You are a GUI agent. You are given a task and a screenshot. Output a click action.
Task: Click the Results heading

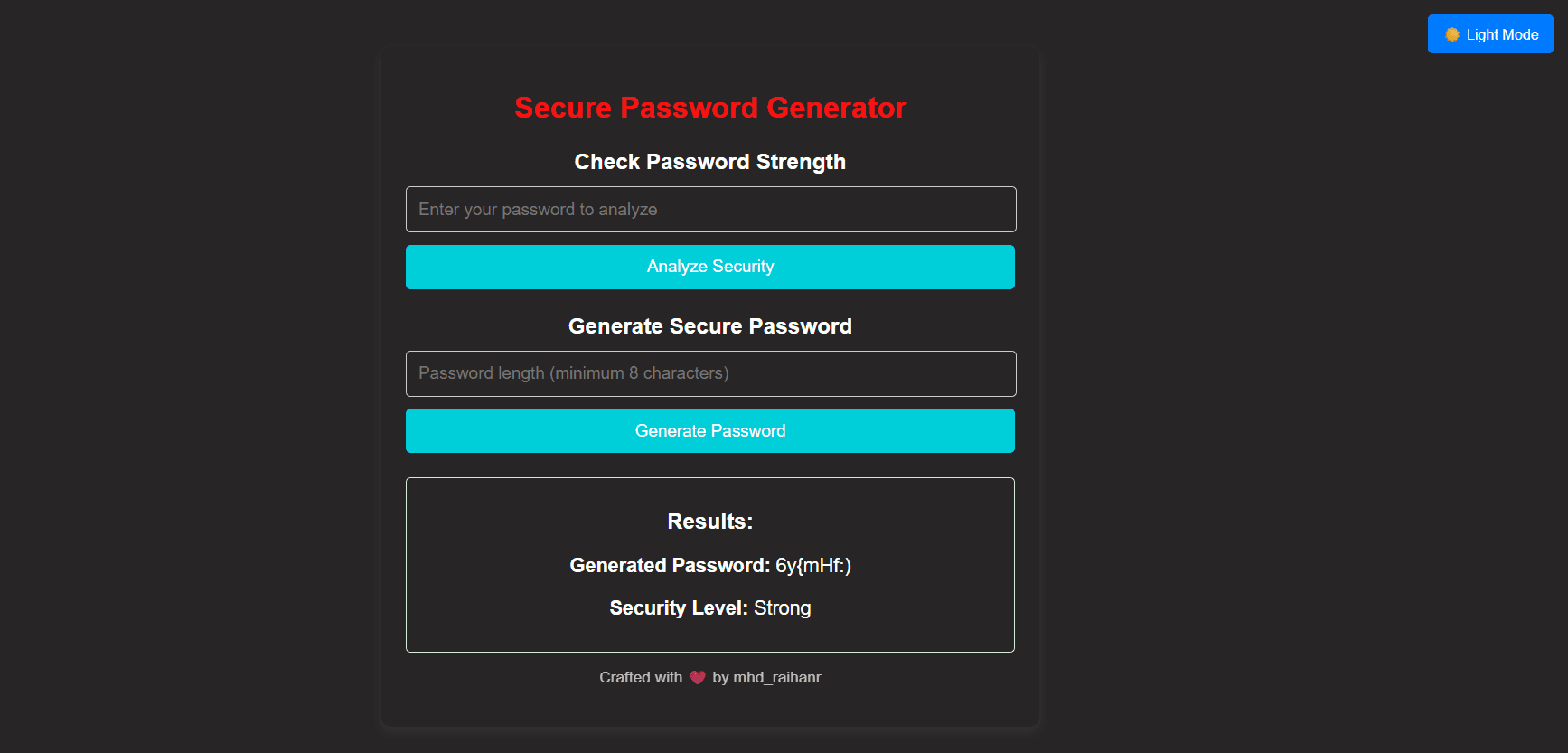[x=710, y=522]
